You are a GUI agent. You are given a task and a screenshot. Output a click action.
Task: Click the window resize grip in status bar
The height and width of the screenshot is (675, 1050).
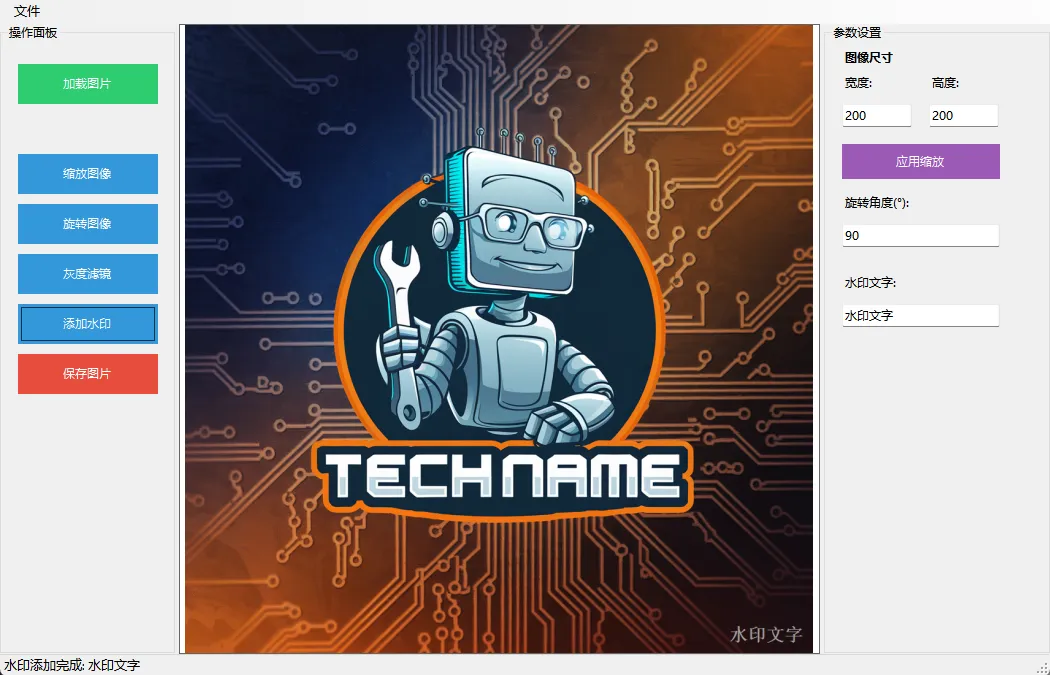1042,667
